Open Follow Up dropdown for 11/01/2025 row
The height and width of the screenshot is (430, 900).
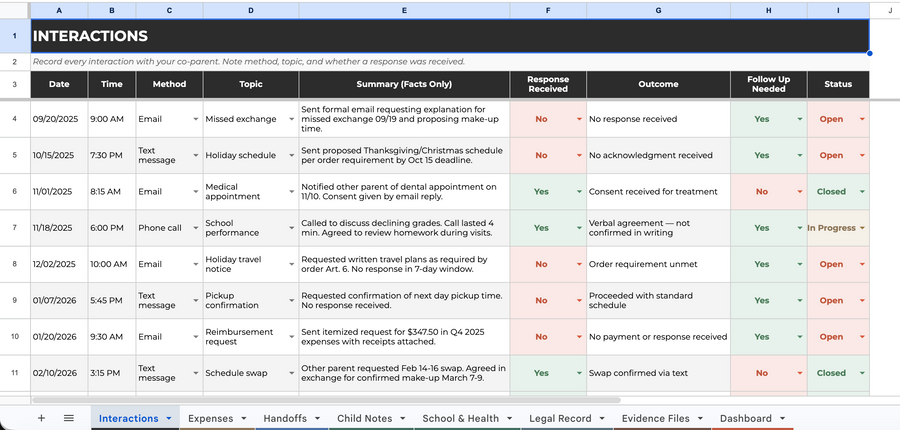click(800, 192)
